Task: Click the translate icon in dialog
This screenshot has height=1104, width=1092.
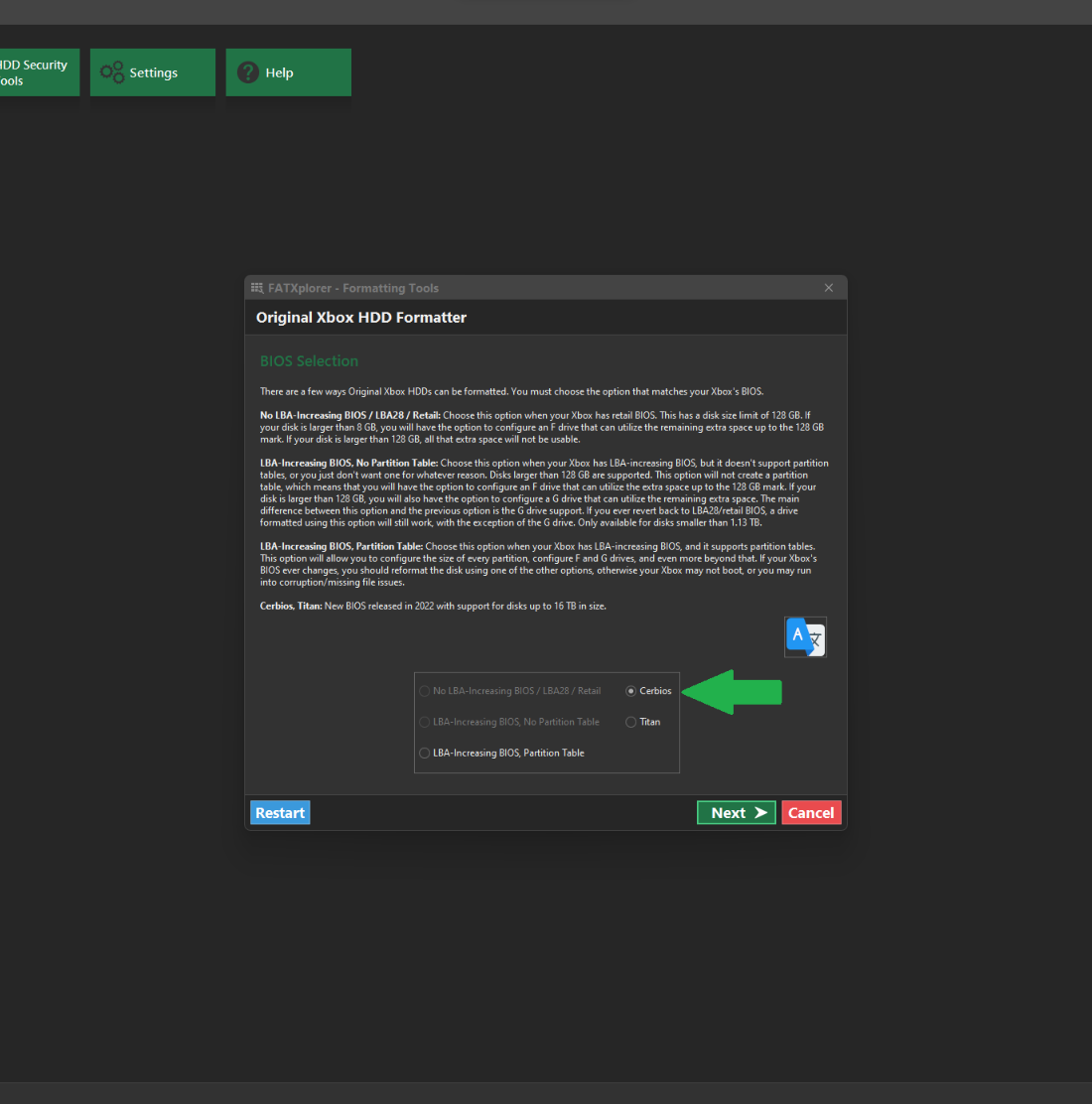Action: tap(805, 636)
